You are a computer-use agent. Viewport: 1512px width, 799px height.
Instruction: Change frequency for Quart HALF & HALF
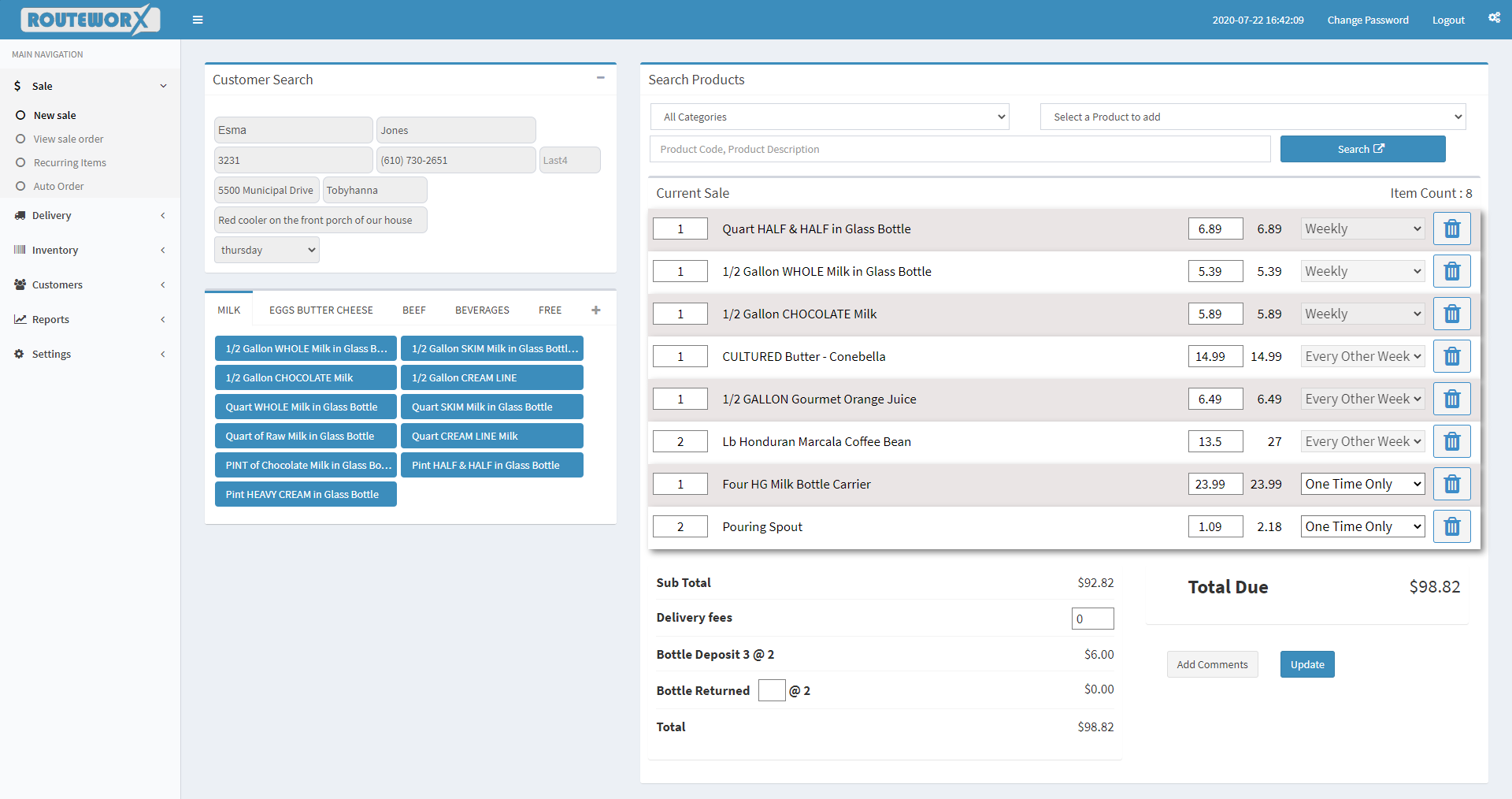[1362, 229]
